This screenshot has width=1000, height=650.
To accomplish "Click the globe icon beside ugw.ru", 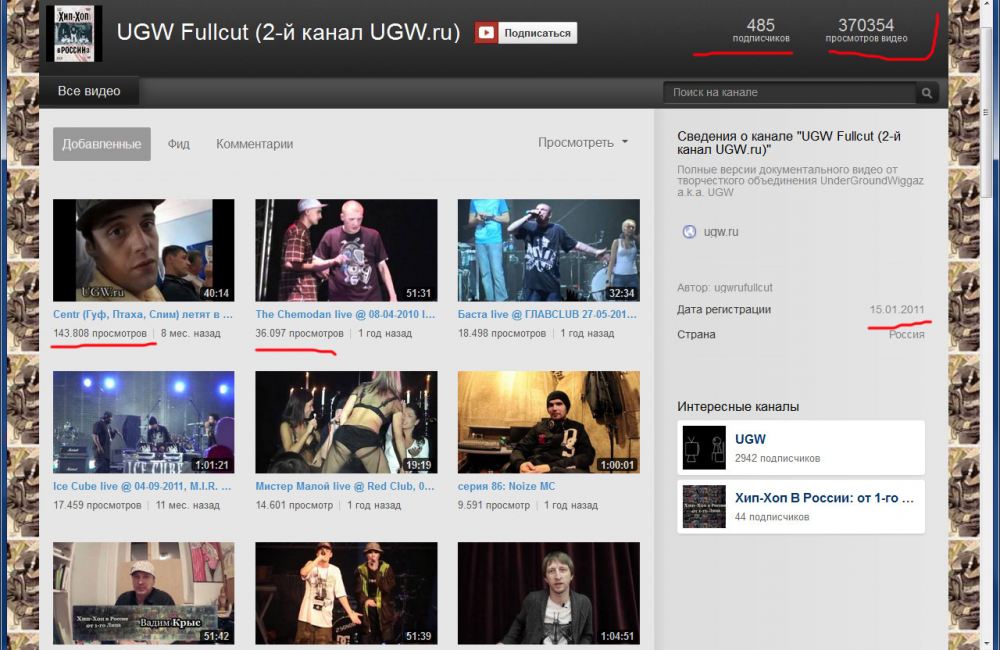I will click(x=689, y=232).
